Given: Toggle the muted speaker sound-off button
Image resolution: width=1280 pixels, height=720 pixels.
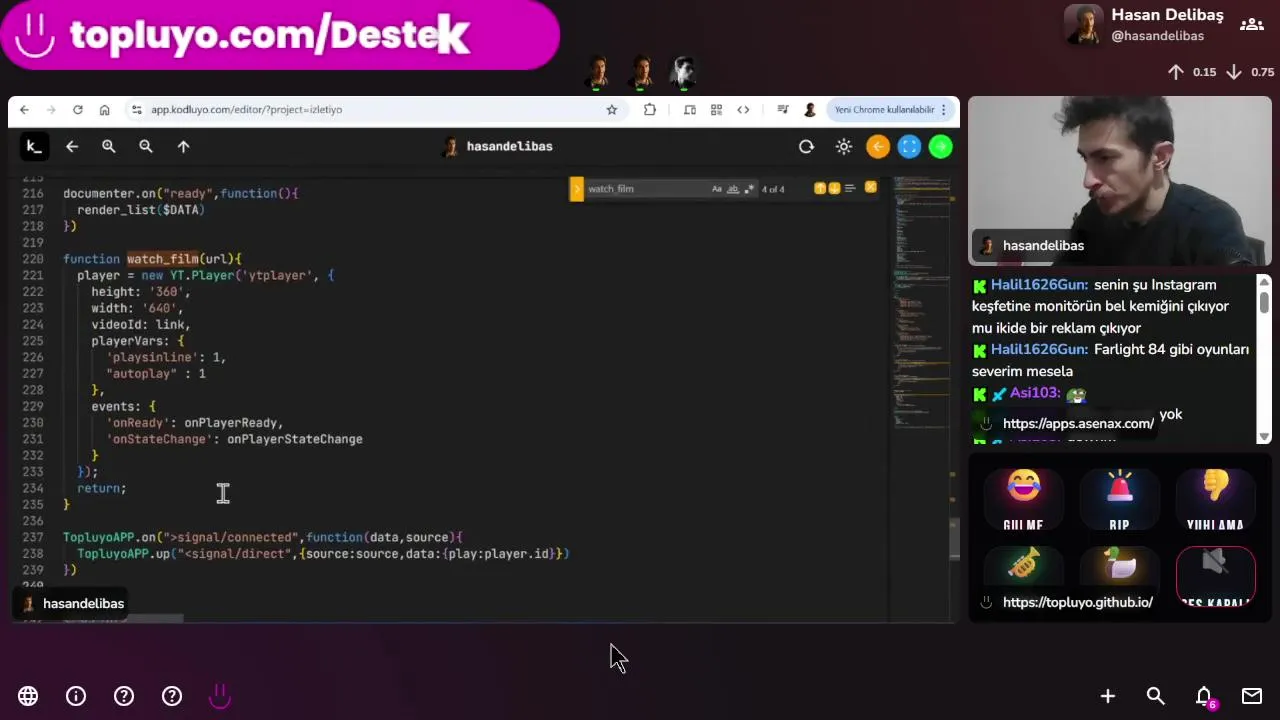Looking at the screenshot, I should coord(1215,578).
